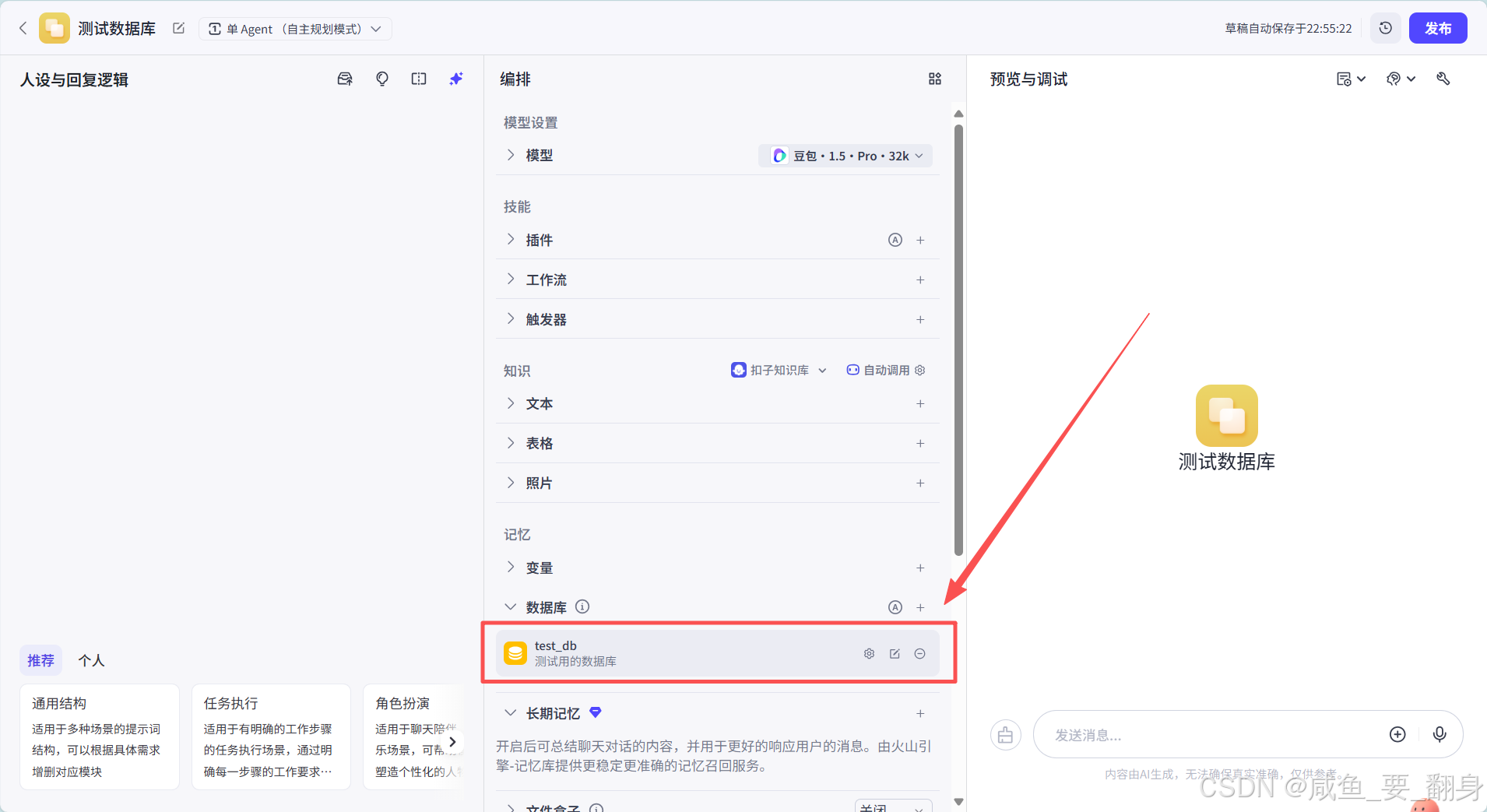The image size is (1487, 812).
Task: Expand the 插件 section
Action: (511, 240)
